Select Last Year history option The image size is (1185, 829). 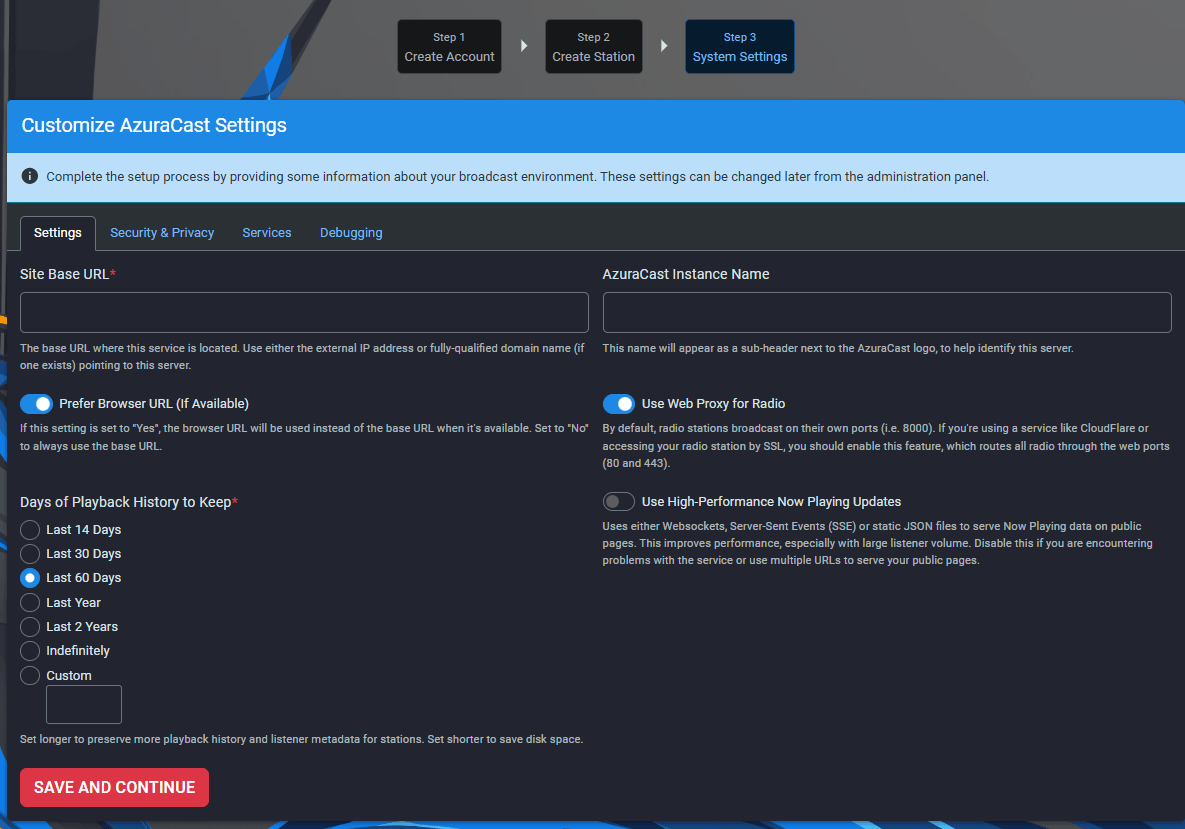[x=30, y=603]
